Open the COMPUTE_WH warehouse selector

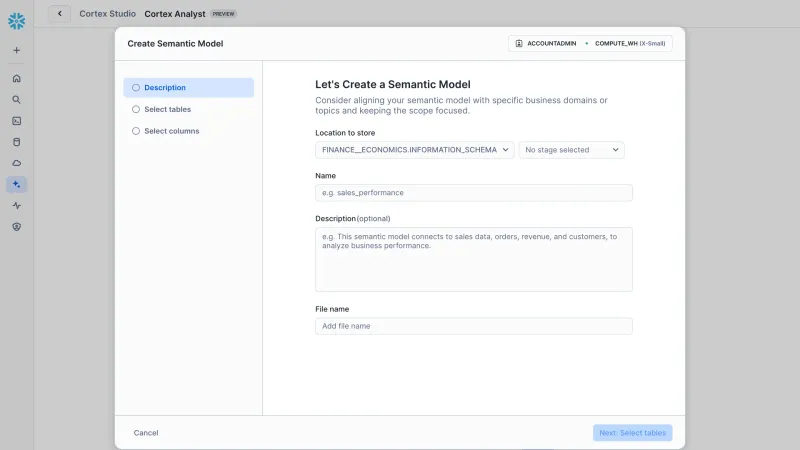[x=630, y=43]
